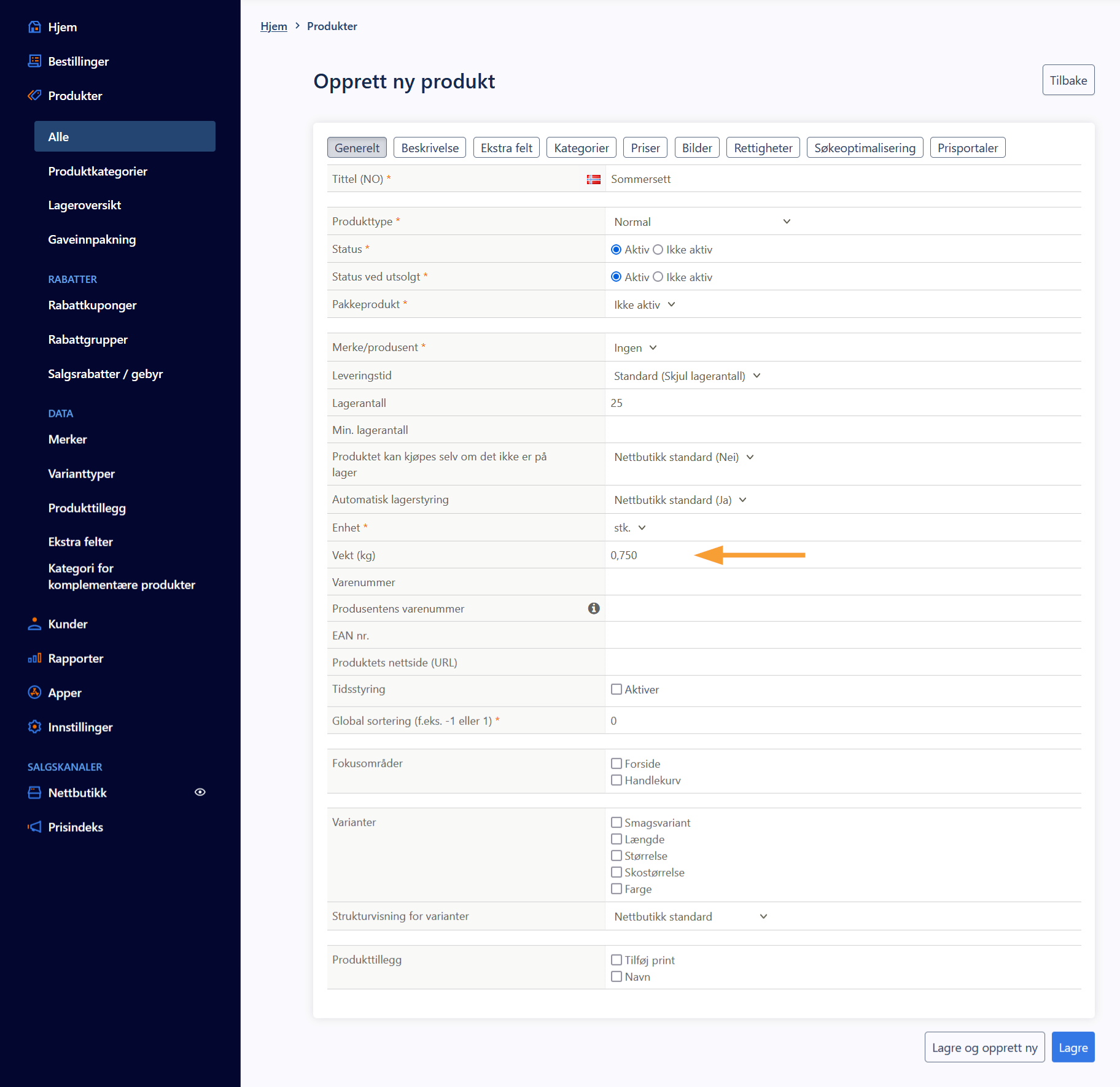The image size is (1120, 1087).
Task: Select Aktiv radio for Status
Action: click(616, 250)
